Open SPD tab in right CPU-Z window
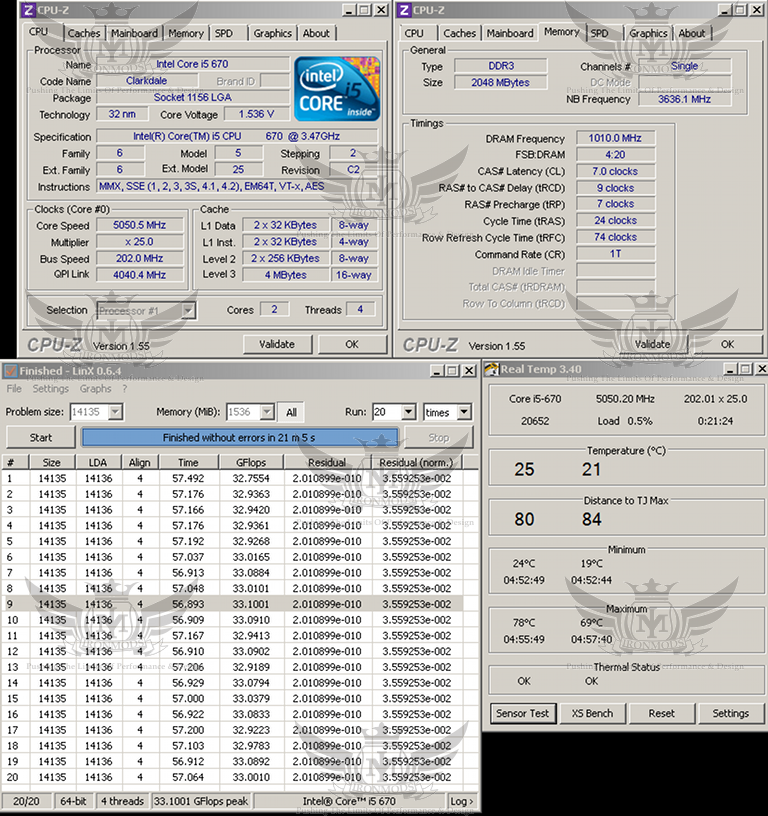This screenshot has width=768, height=816. click(599, 33)
